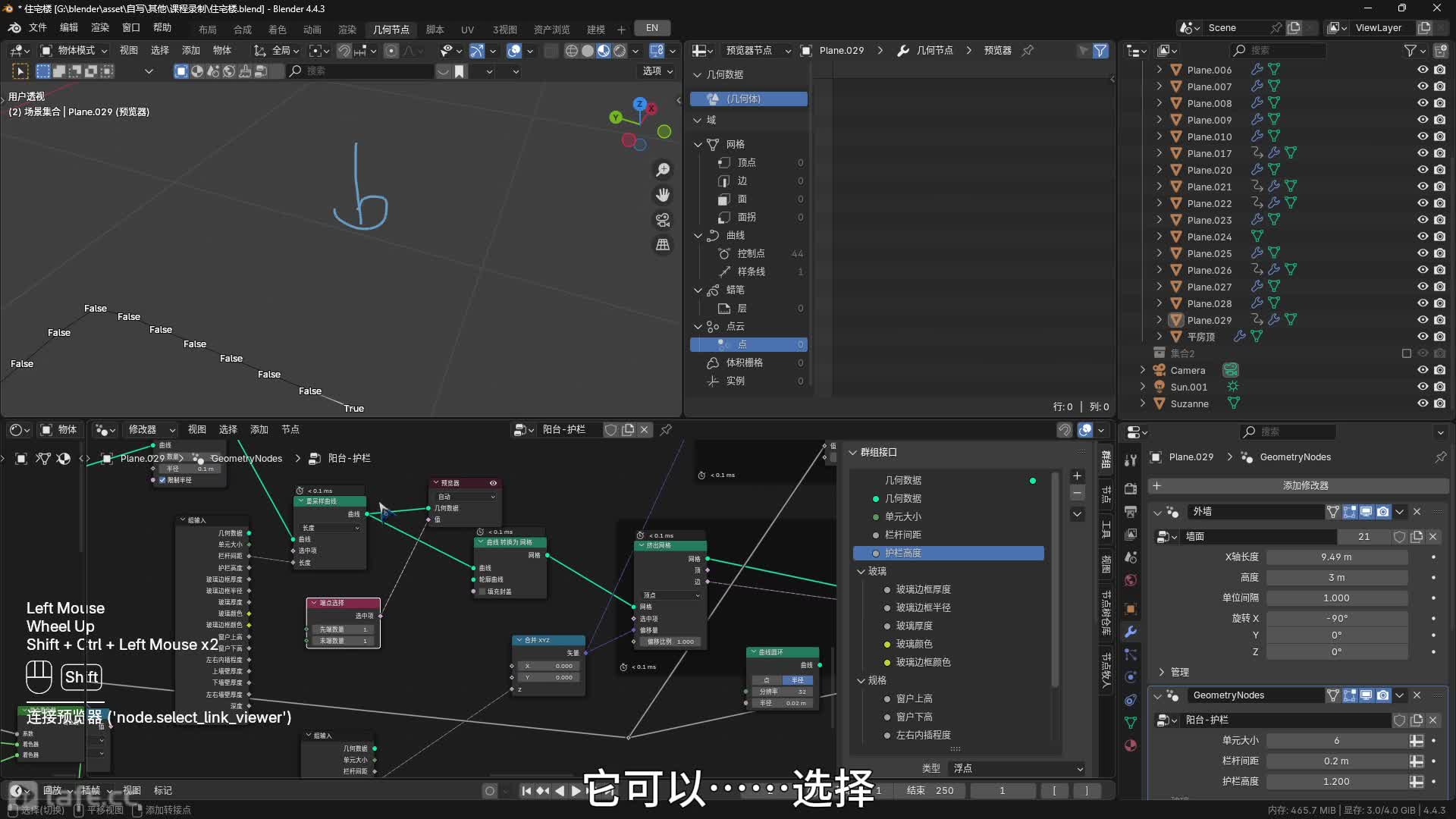Select material preview shading mode

tap(604, 51)
